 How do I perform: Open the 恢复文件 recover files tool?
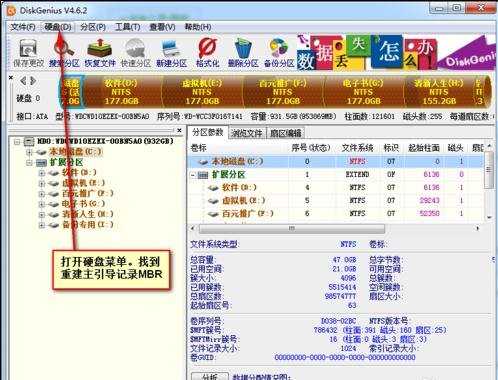(100, 53)
